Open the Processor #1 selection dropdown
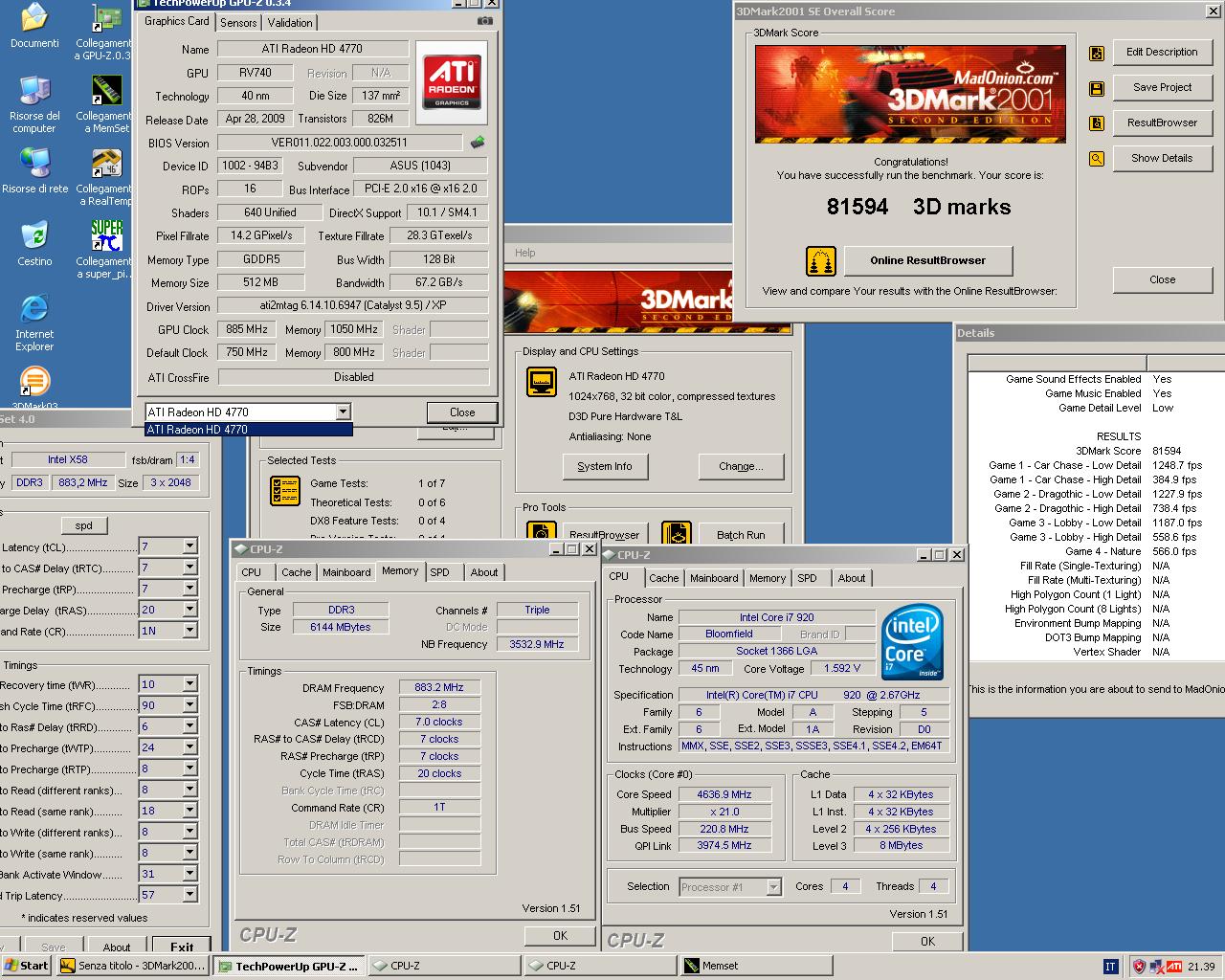Screen dimensions: 1225x980 773,887
